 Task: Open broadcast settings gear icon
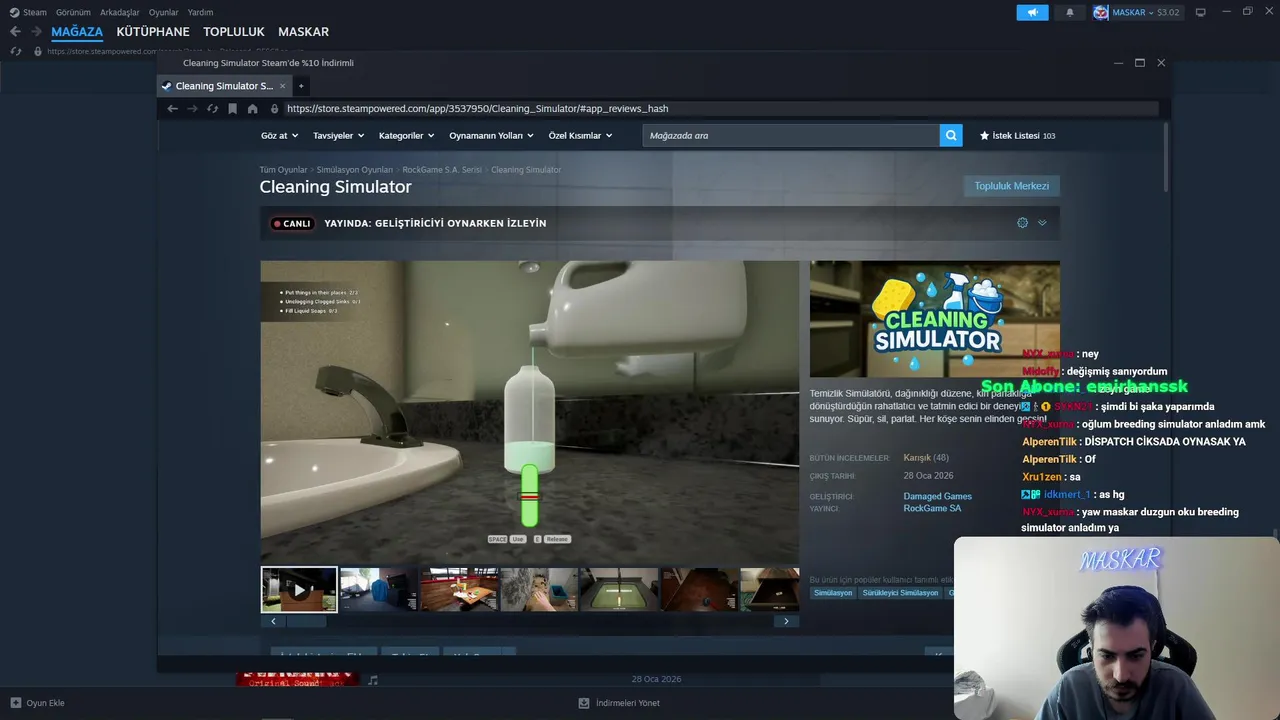1022,223
